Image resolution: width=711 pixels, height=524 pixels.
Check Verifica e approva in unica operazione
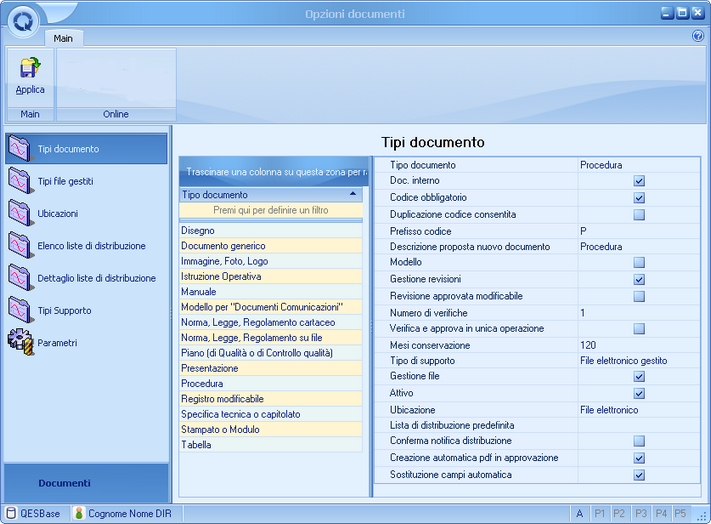pyautogui.click(x=639, y=329)
